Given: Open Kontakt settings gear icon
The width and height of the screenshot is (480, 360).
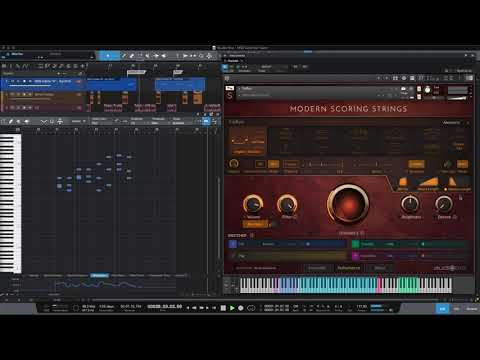Looking at the screenshot, I should point(404,78).
